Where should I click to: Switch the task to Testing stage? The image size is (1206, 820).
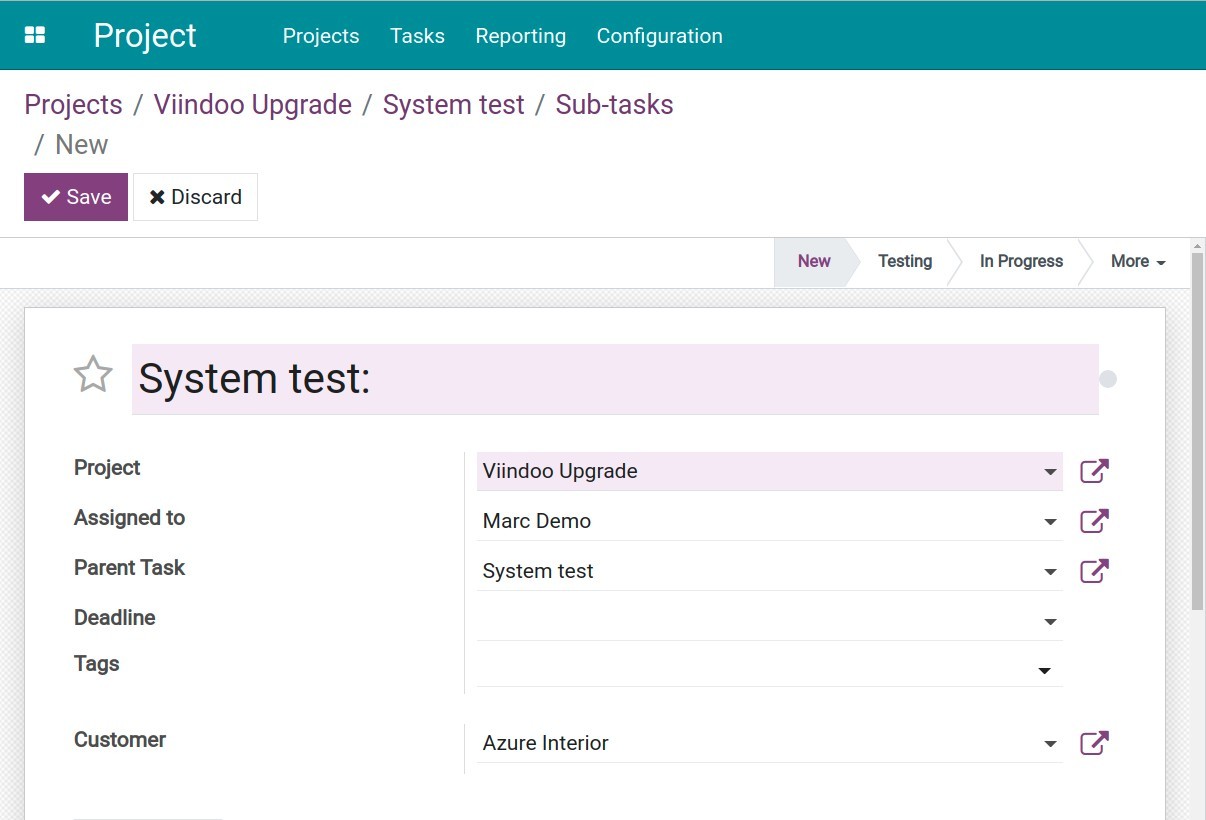904,261
